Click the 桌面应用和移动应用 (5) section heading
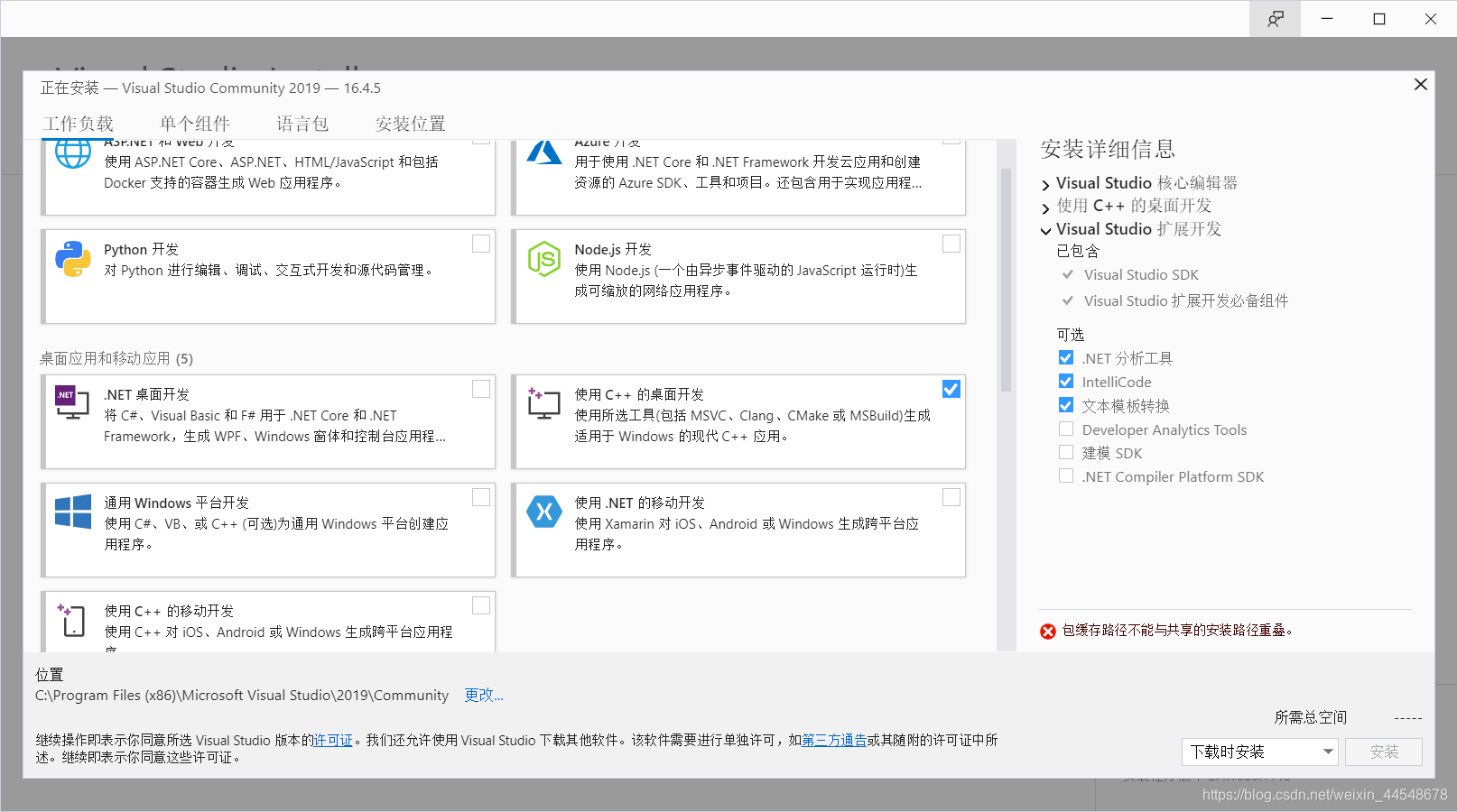 [116, 358]
